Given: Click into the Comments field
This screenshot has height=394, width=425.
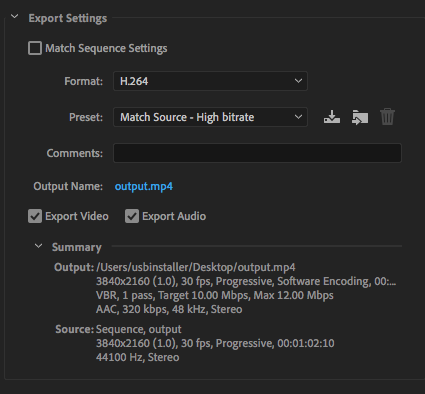Looking at the screenshot, I should pyautogui.click(x=257, y=153).
